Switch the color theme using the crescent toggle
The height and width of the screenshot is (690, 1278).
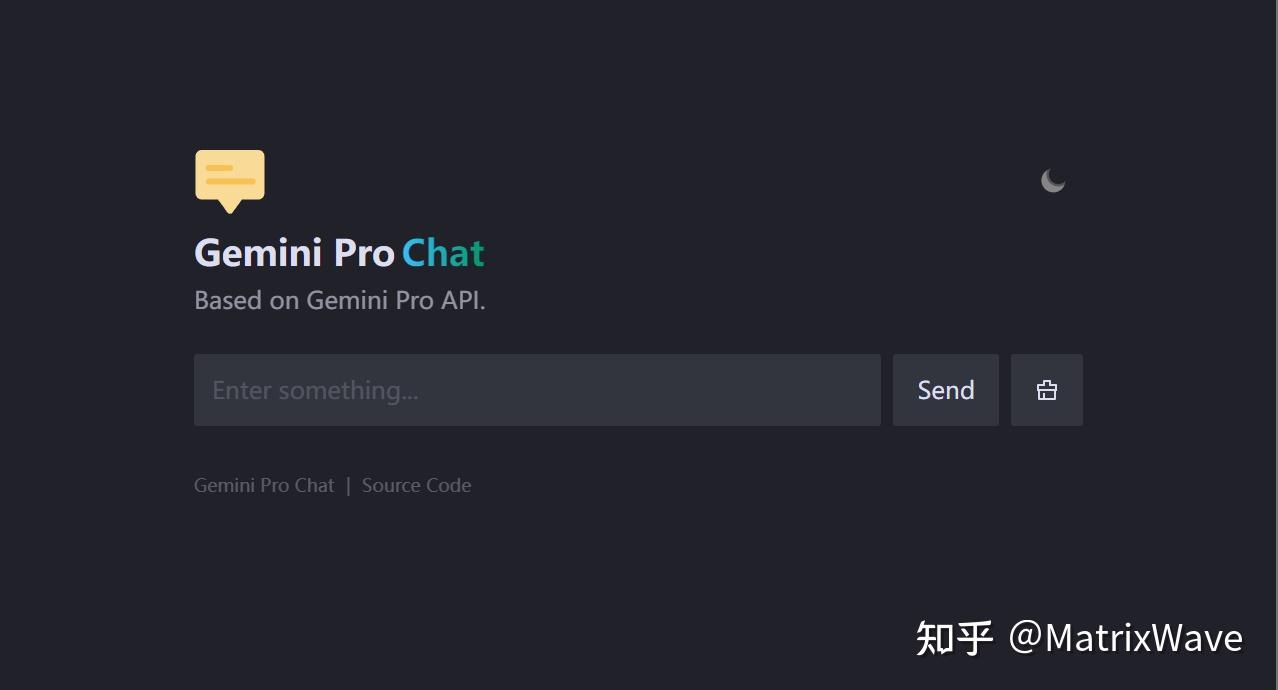click(1053, 180)
